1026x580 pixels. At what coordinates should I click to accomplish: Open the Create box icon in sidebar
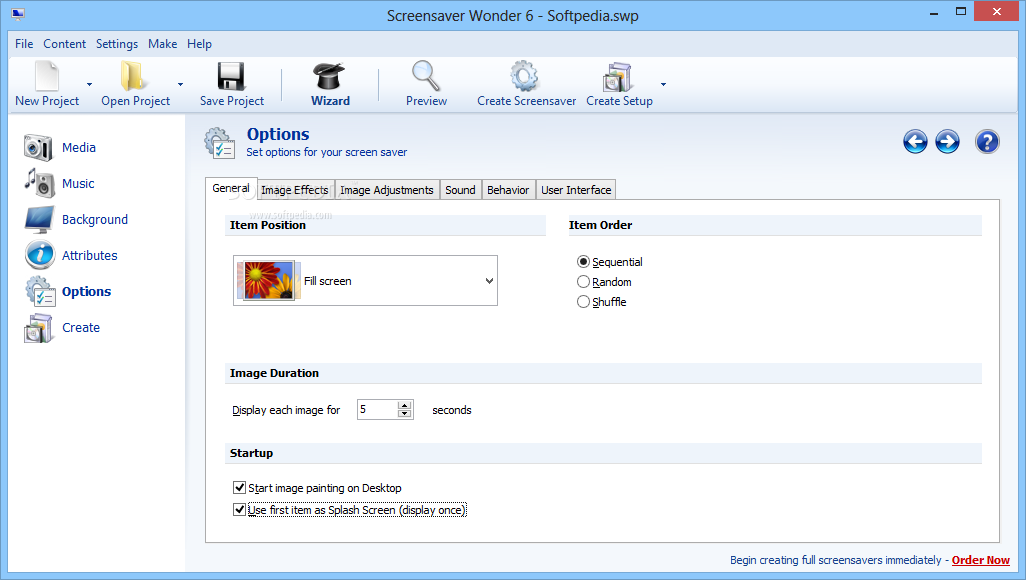(38, 328)
